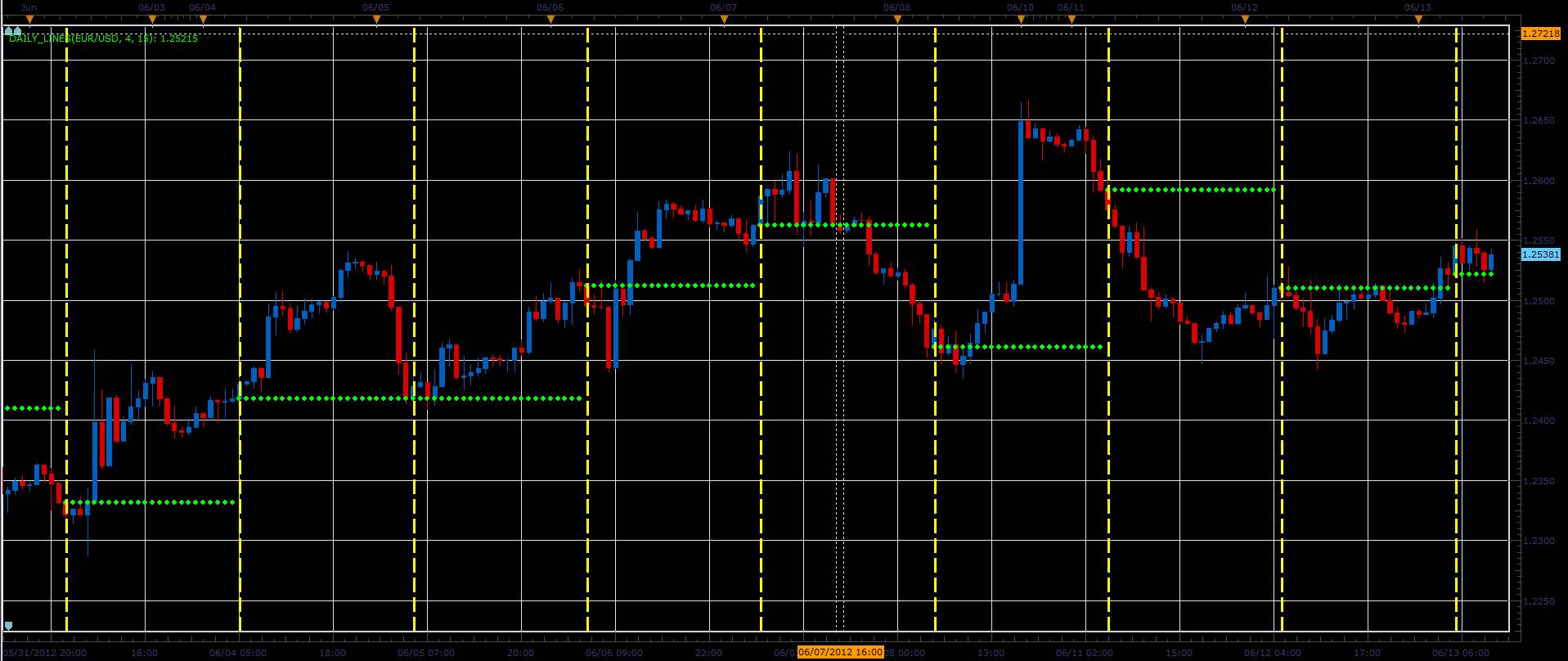The height and width of the screenshot is (661, 1568).
Task: Click the 15:00 time axis label
Action: (x=1179, y=653)
